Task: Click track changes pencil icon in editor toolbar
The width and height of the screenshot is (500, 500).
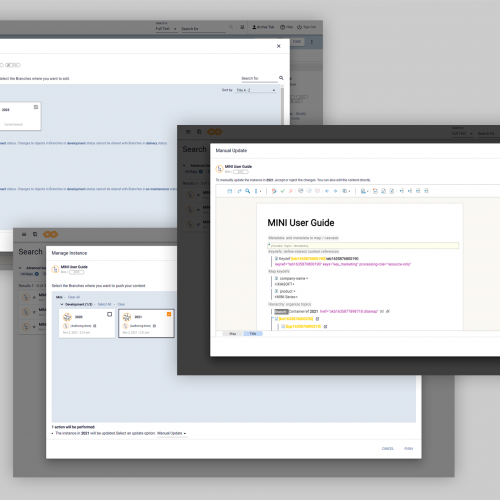Action: (274, 191)
